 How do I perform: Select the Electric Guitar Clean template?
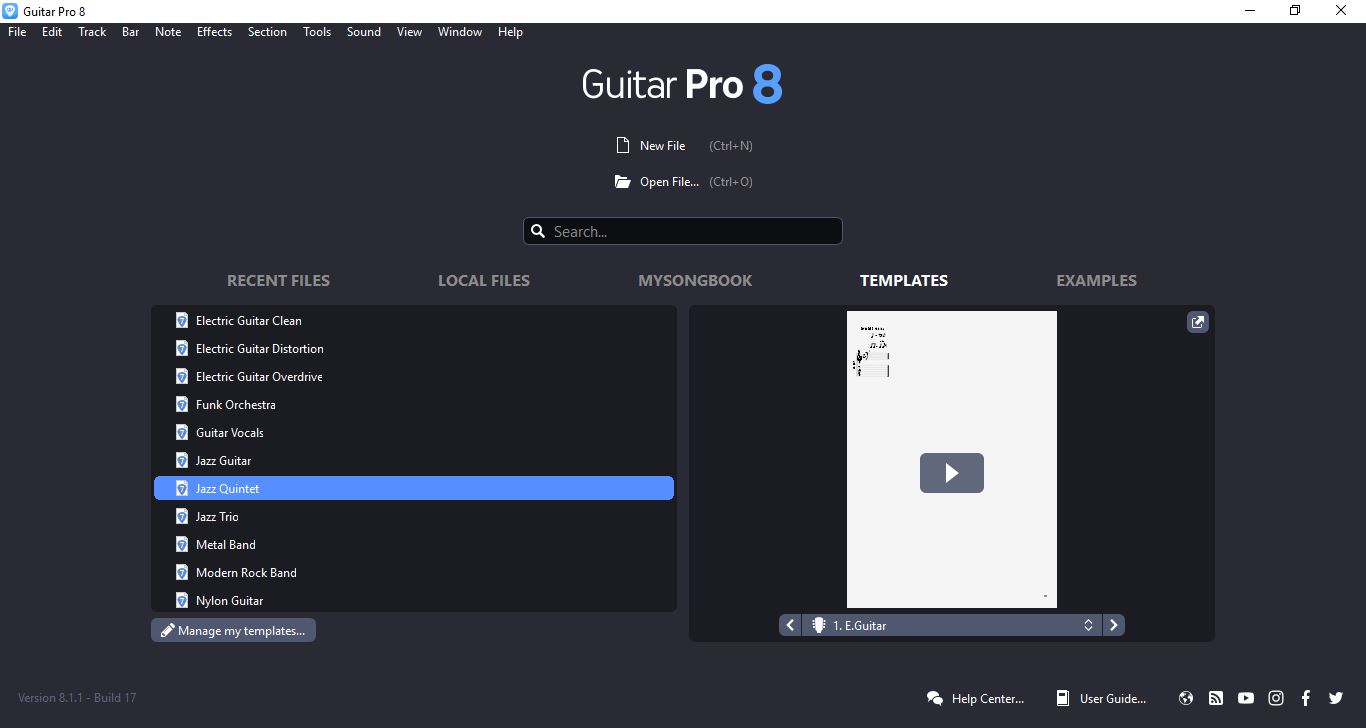click(414, 321)
